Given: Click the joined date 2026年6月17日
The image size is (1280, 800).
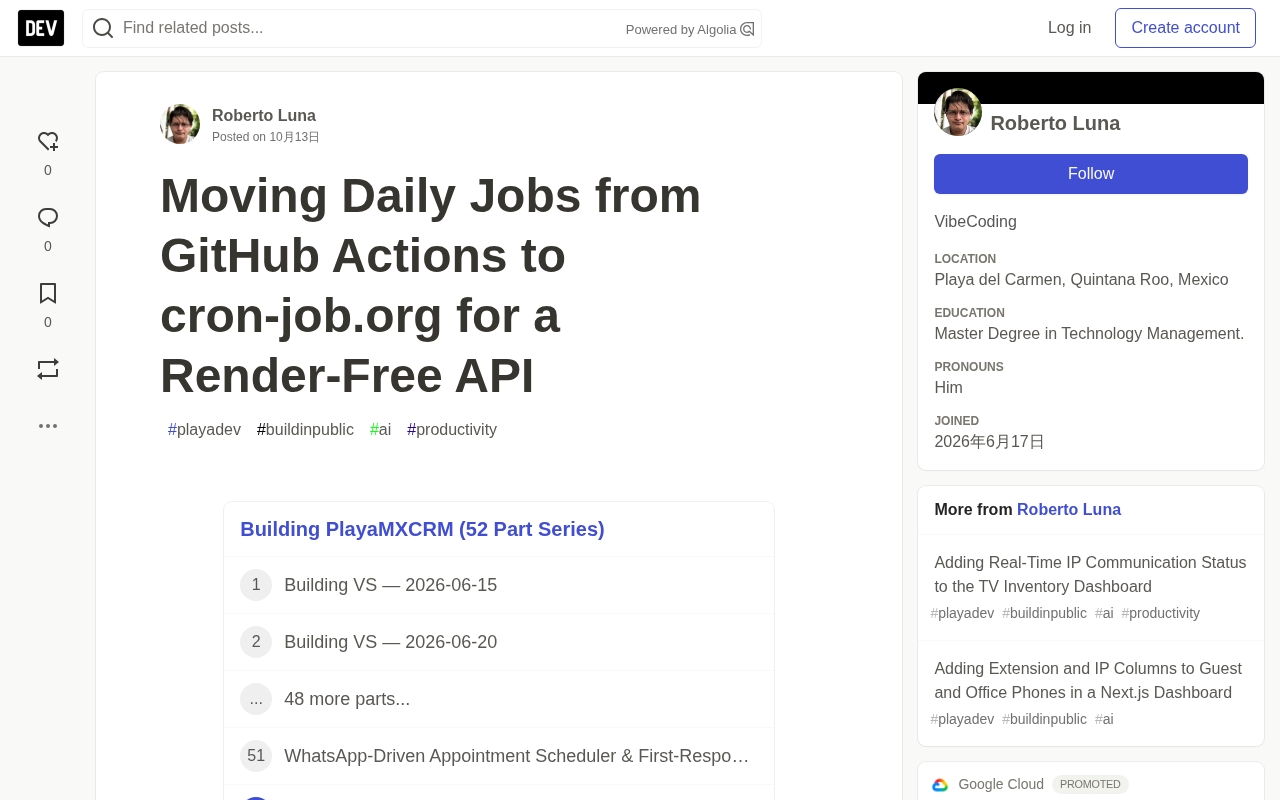Looking at the screenshot, I should (989, 442).
